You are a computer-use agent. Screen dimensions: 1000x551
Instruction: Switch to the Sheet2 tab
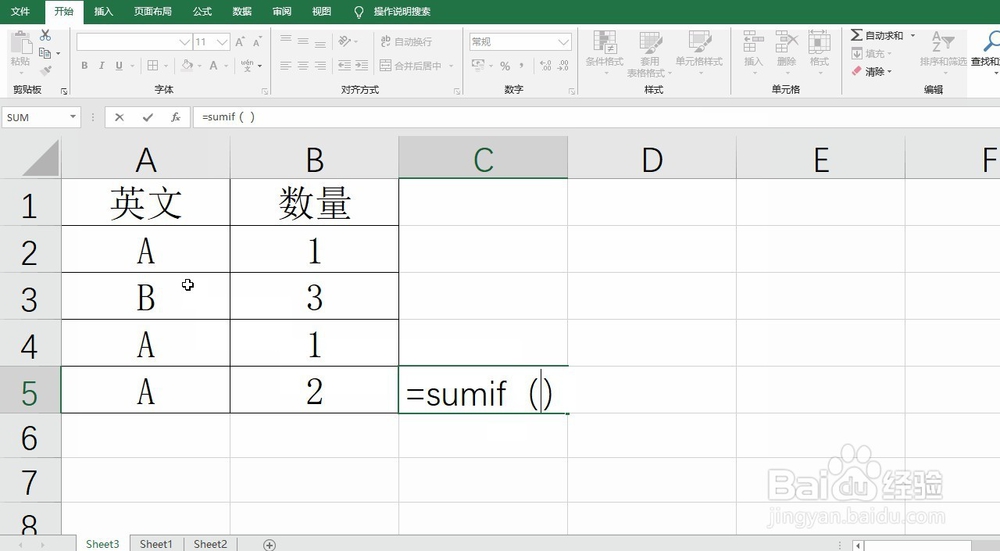coord(210,544)
